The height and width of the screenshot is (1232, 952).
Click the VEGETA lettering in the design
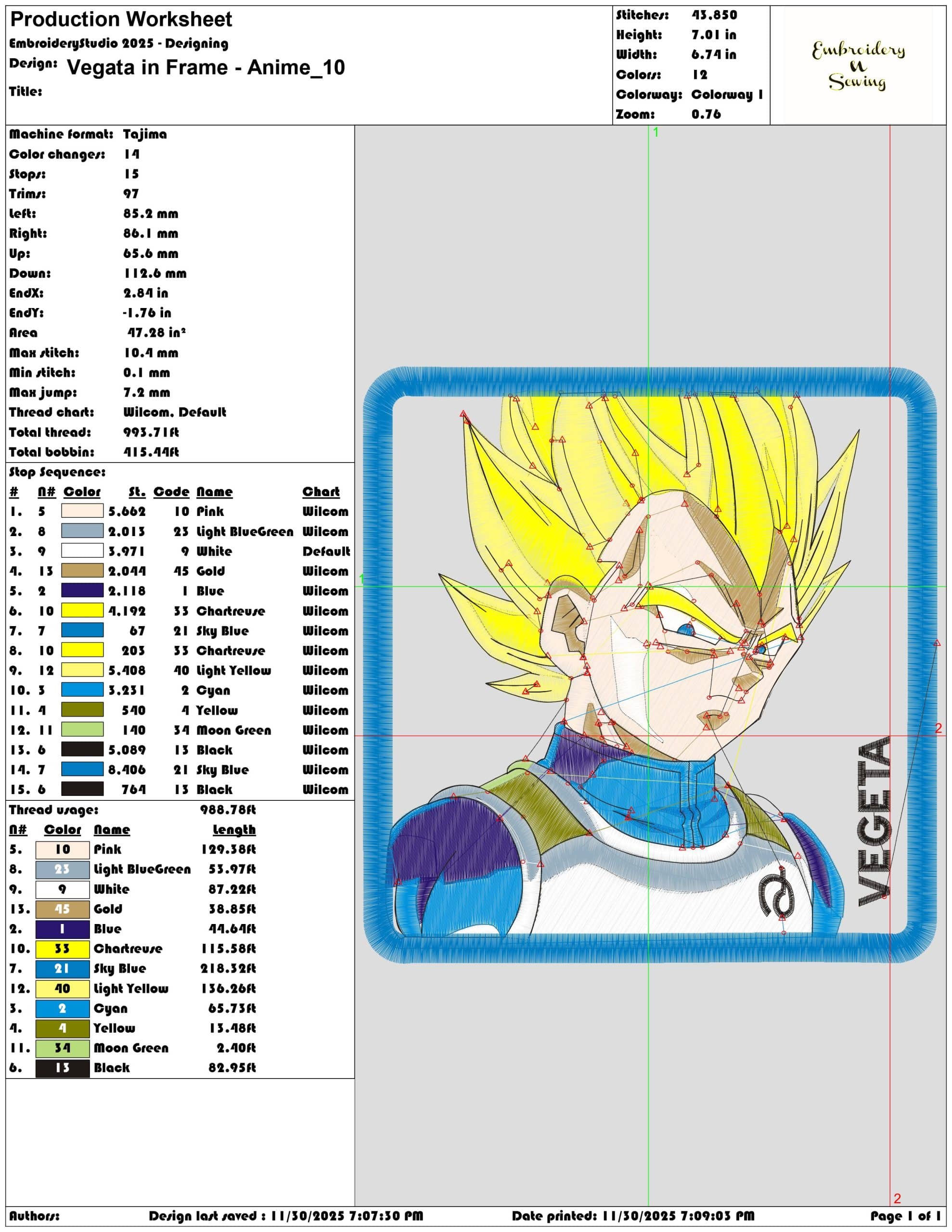tap(874, 821)
